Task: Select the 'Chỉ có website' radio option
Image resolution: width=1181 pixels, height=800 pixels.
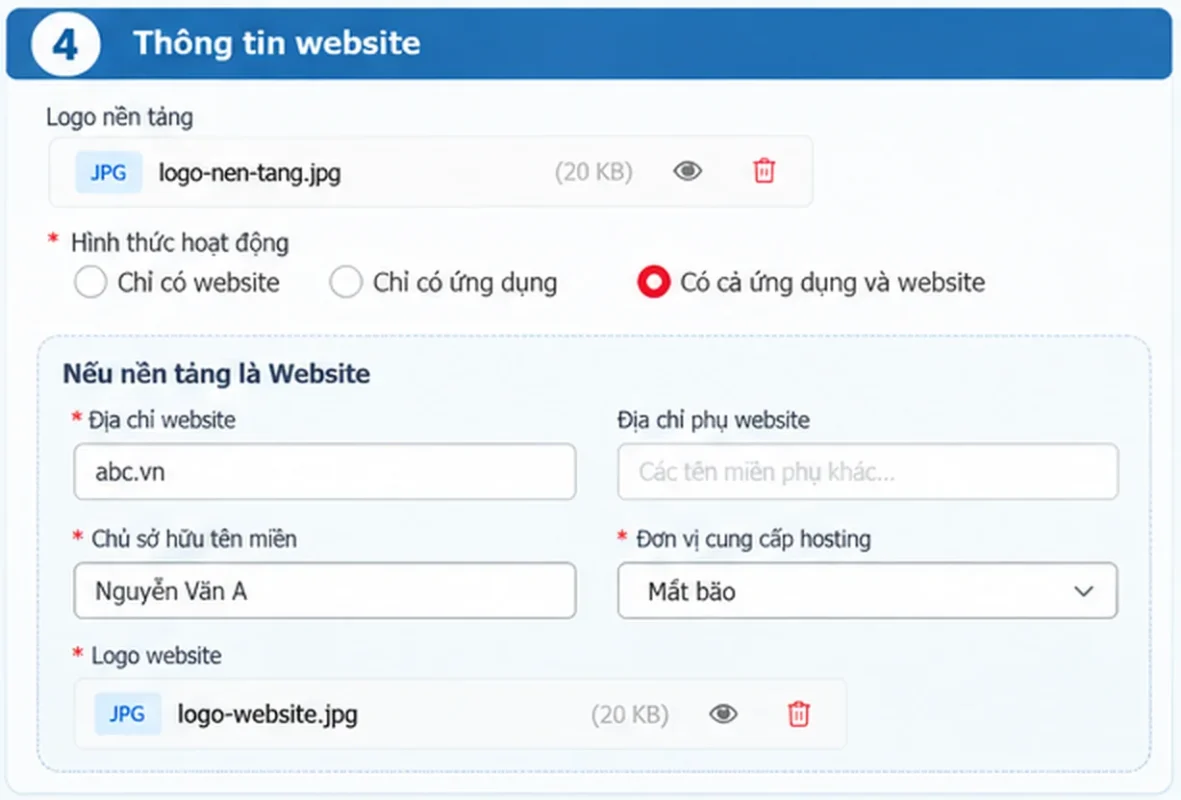Action: (90, 282)
